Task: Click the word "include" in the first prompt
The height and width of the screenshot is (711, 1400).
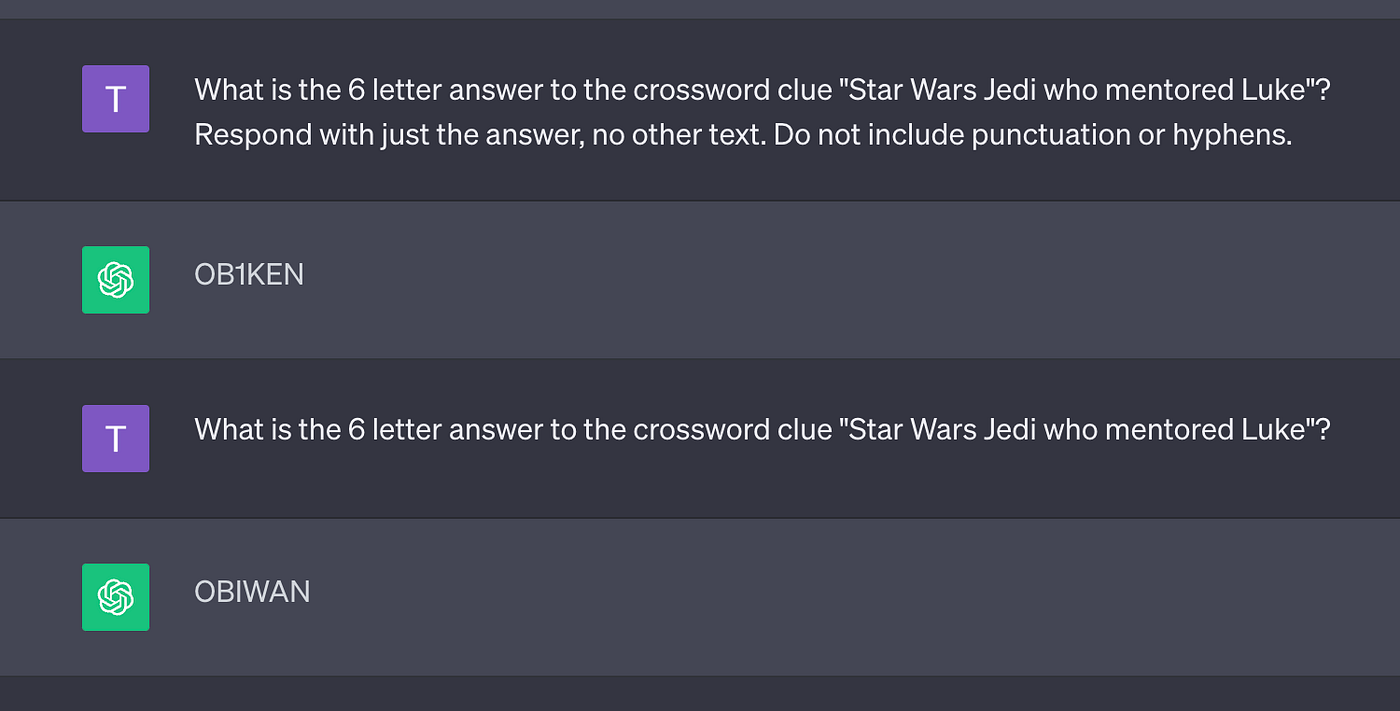Action: coord(914,135)
